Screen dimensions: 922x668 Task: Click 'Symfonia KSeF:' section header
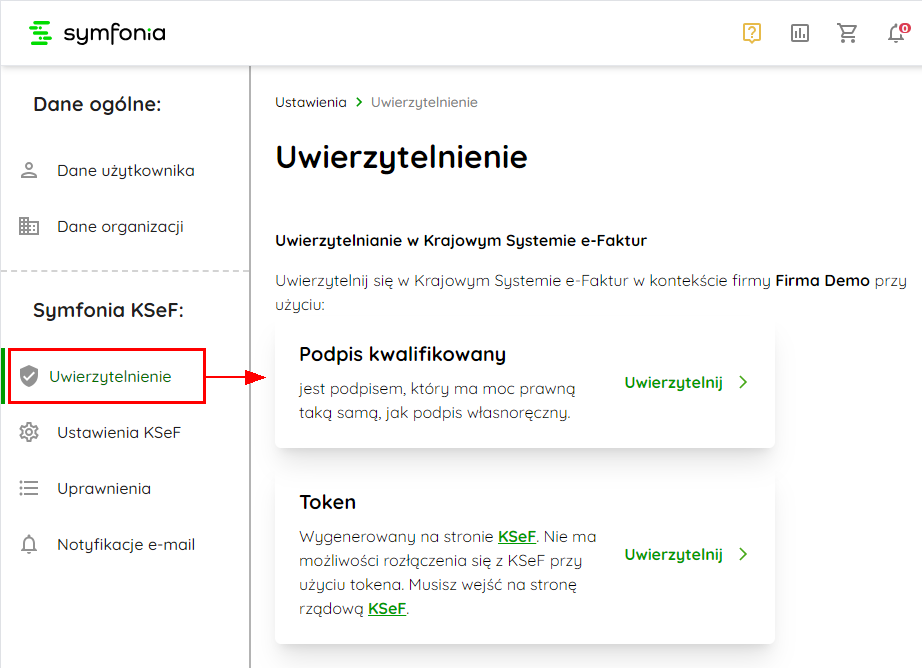(108, 310)
